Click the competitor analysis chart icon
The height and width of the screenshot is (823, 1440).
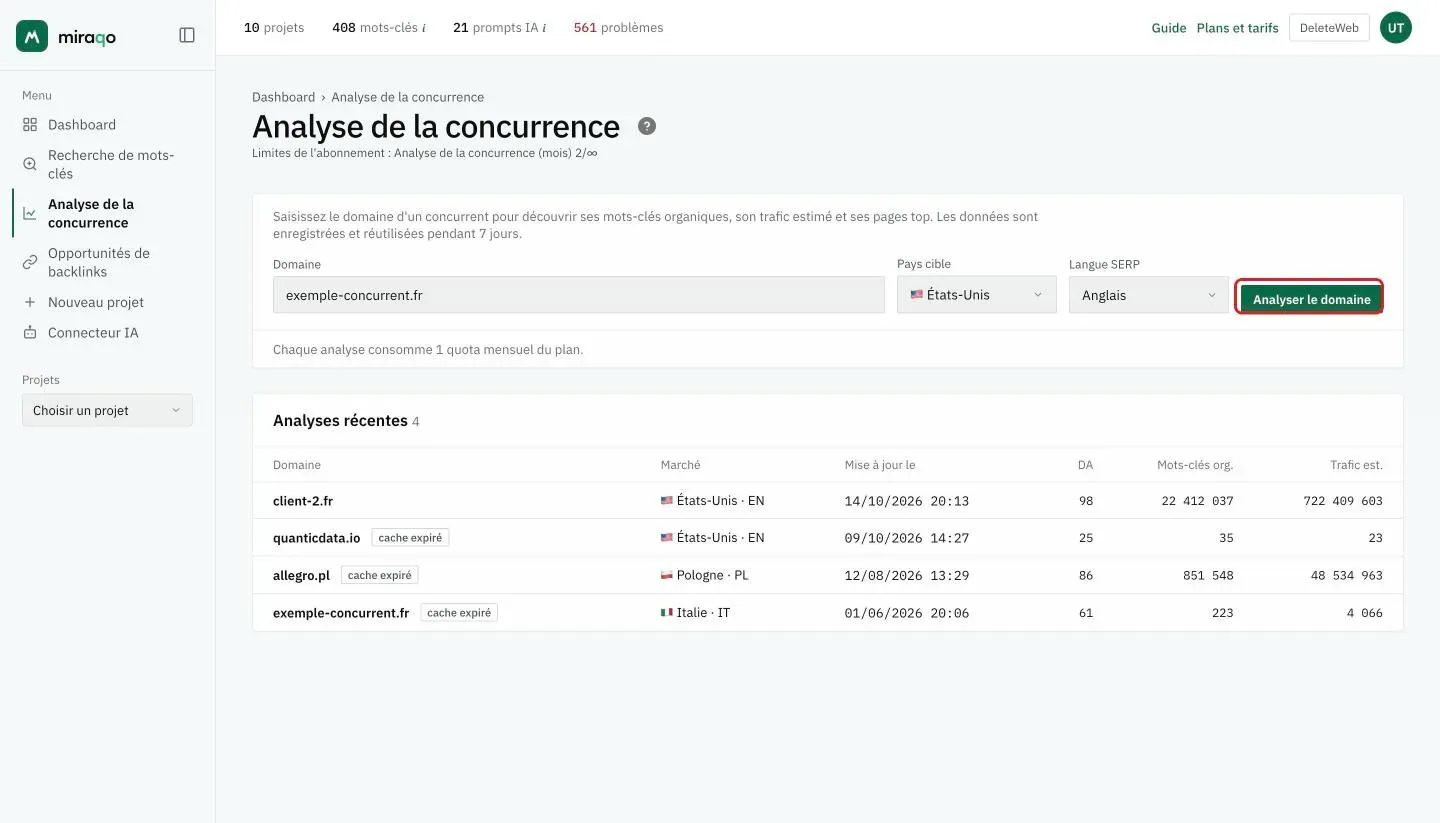click(30, 213)
